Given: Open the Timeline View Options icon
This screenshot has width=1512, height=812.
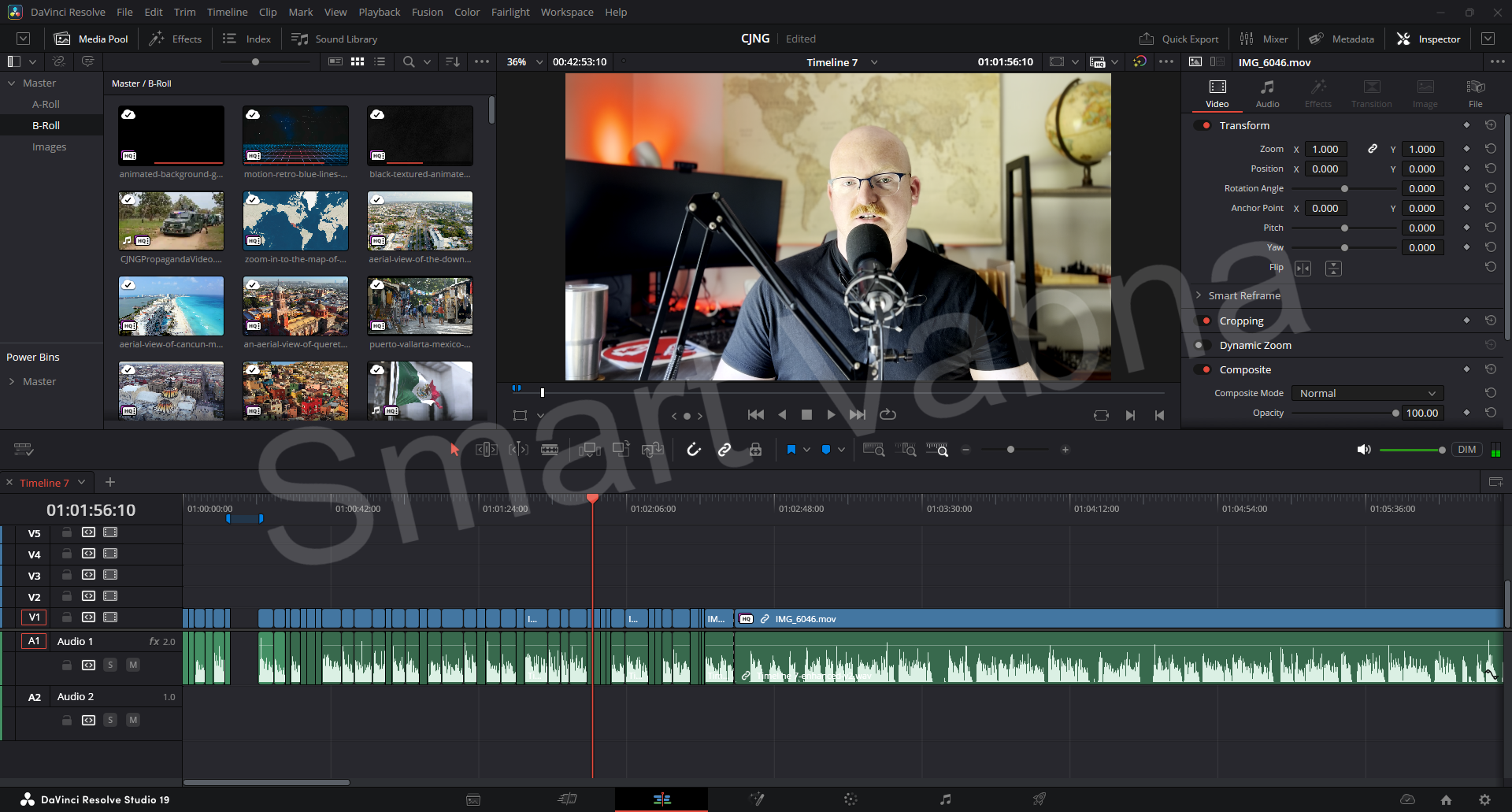Looking at the screenshot, I should (24, 450).
